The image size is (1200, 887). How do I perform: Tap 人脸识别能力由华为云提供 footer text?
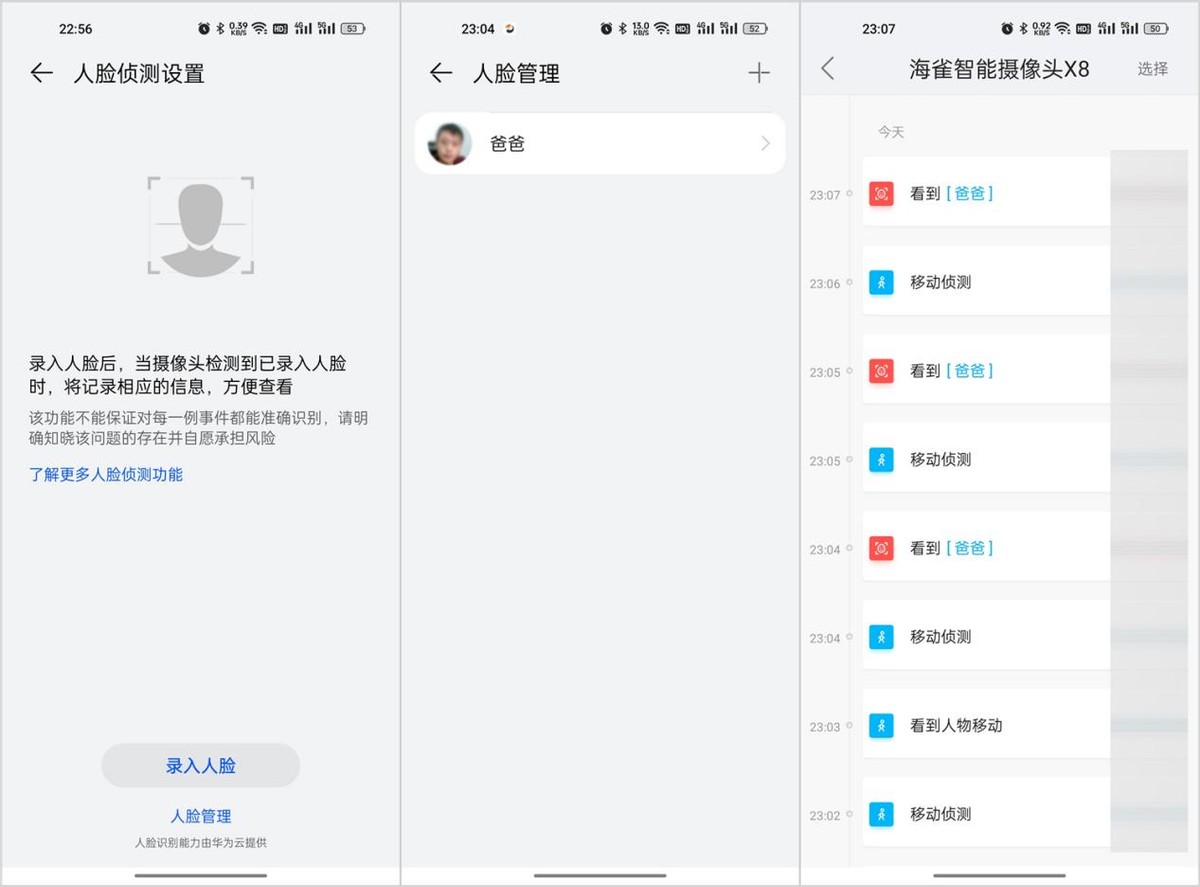pyautogui.click(x=201, y=843)
